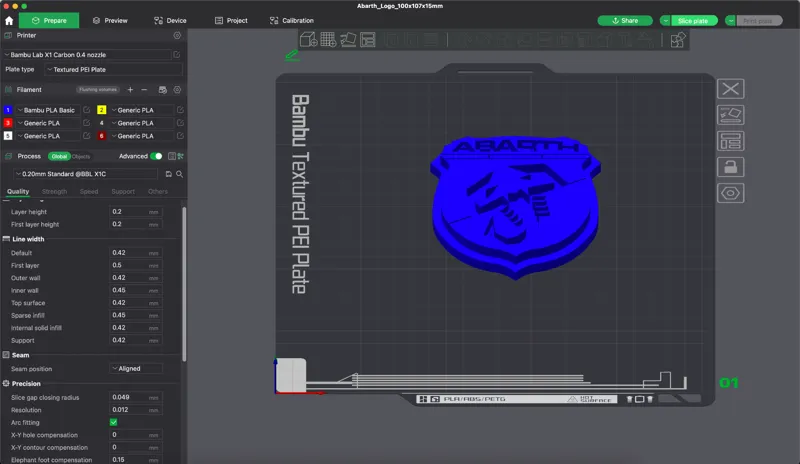Click the yellow filament 2 color swatch
800x464 pixels.
102,110
